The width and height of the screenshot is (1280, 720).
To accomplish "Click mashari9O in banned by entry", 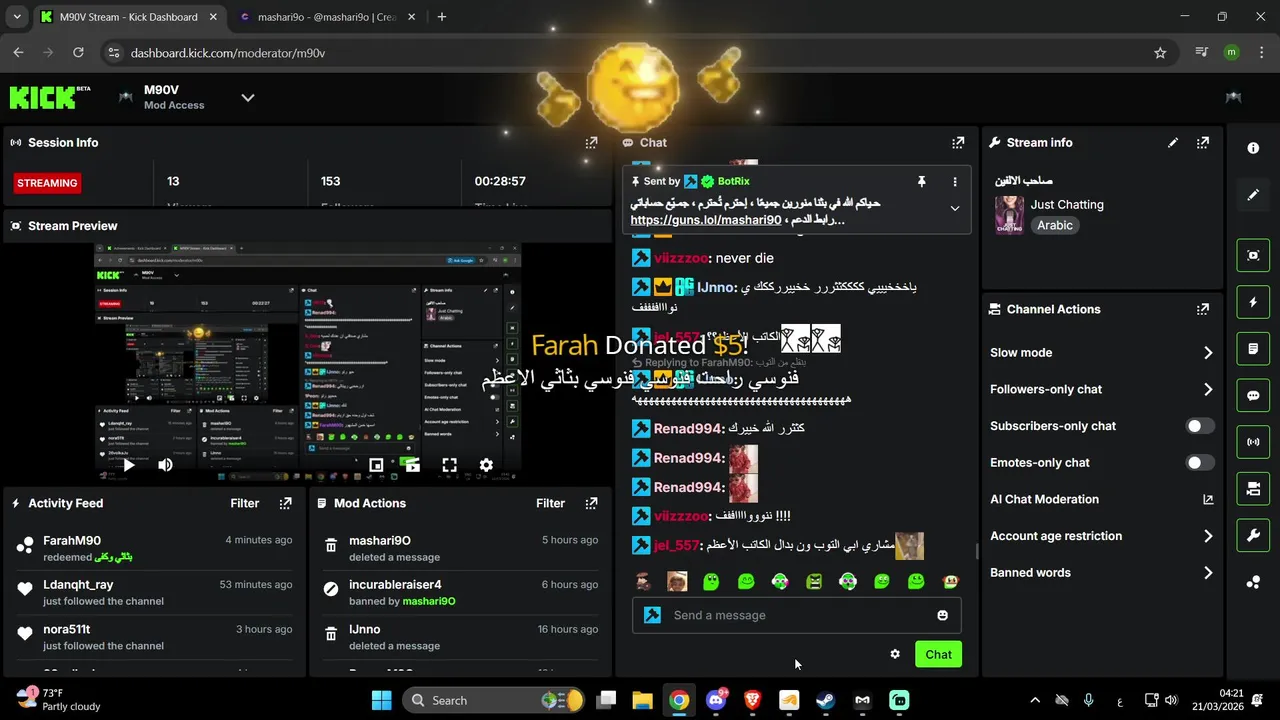I will pyautogui.click(x=429, y=601).
